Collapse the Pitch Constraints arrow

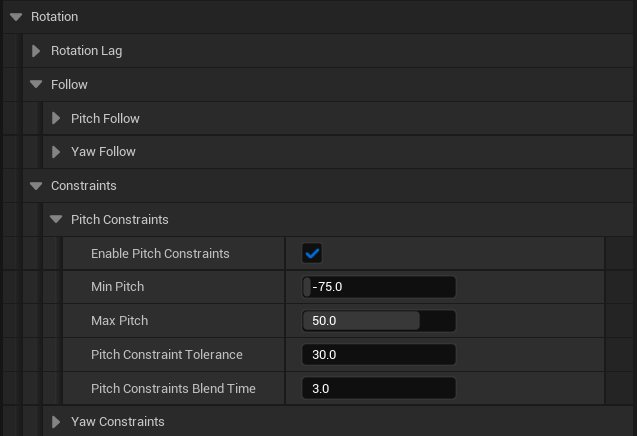click(x=57, y=220)
